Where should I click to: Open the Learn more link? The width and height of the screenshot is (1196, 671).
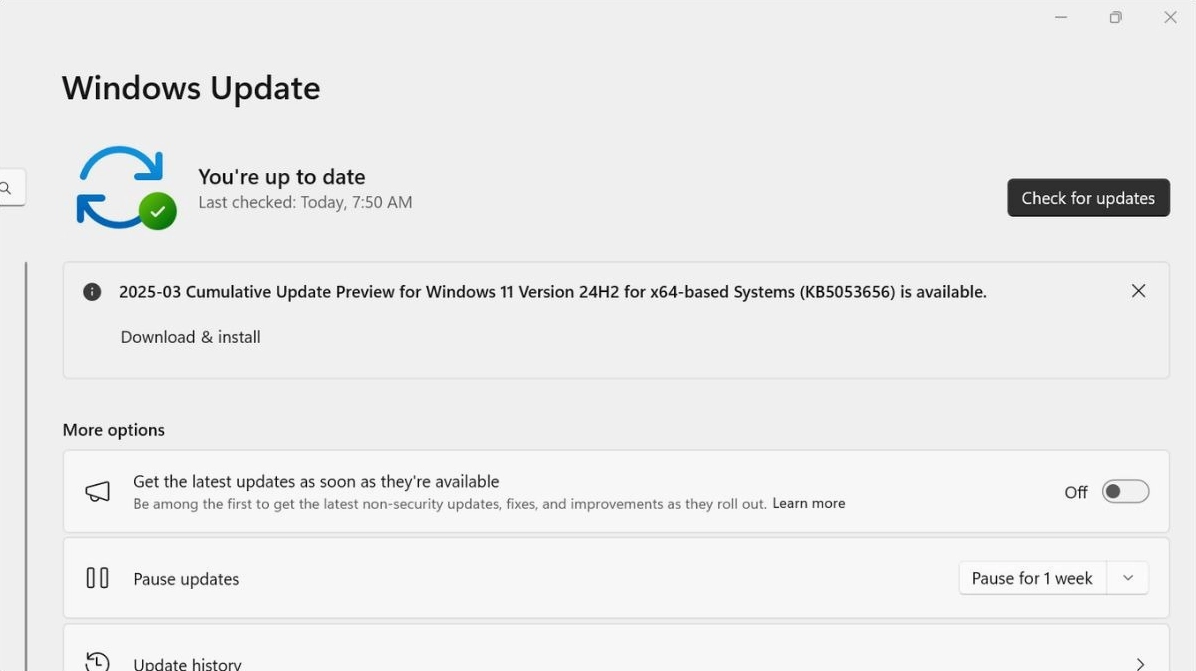808,503
